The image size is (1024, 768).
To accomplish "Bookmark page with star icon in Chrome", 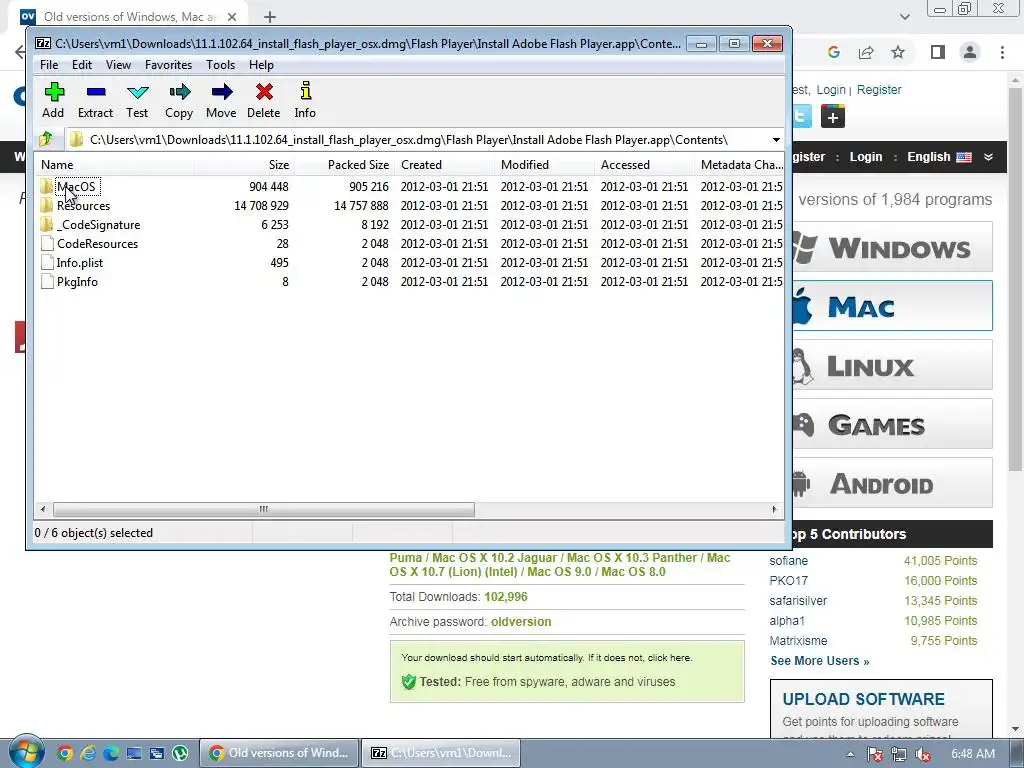I will [x=898, y=52].
